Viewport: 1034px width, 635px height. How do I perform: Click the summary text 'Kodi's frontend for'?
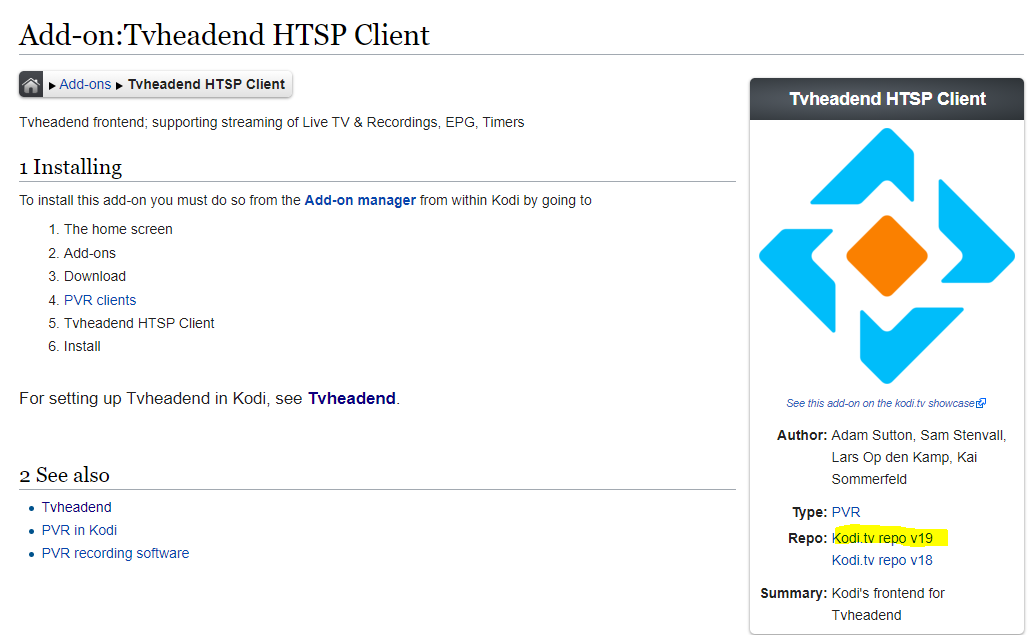(888, 593)
